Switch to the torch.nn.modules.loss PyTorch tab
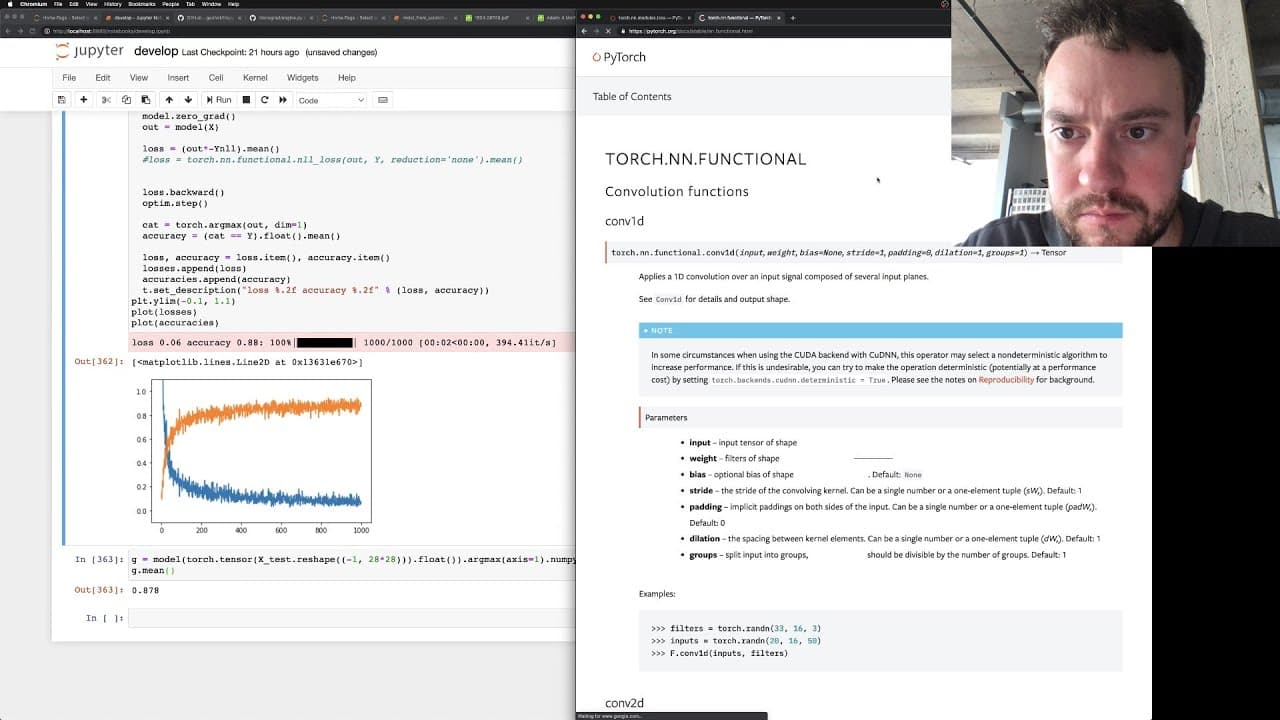Viewport: 1280px width, 720px height. 652,18
